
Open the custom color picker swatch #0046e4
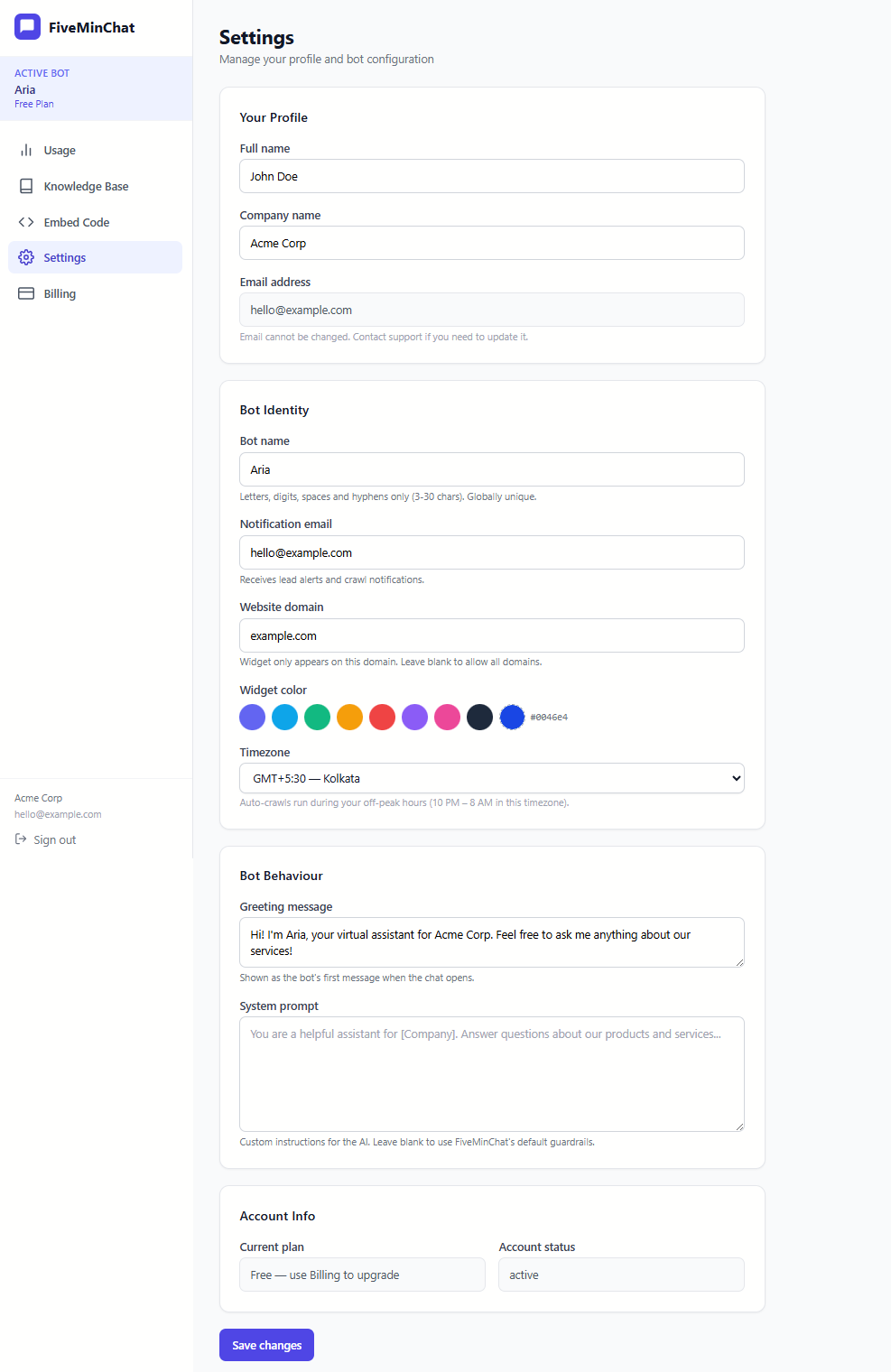pos(513,717)
